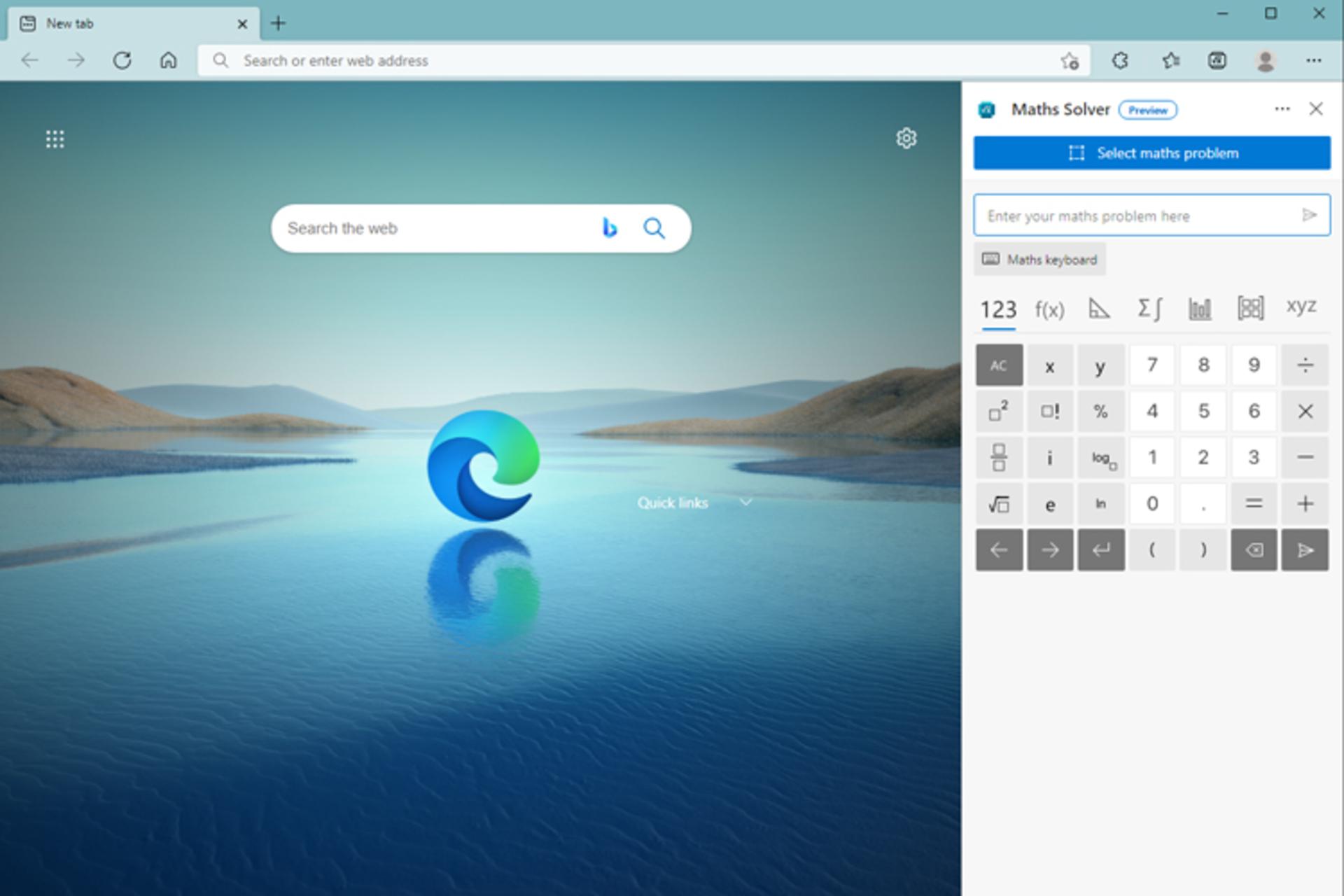Switch to the xyz keyboard tab
This screenshot has width=1344, height=896.
click(1301, 306)
